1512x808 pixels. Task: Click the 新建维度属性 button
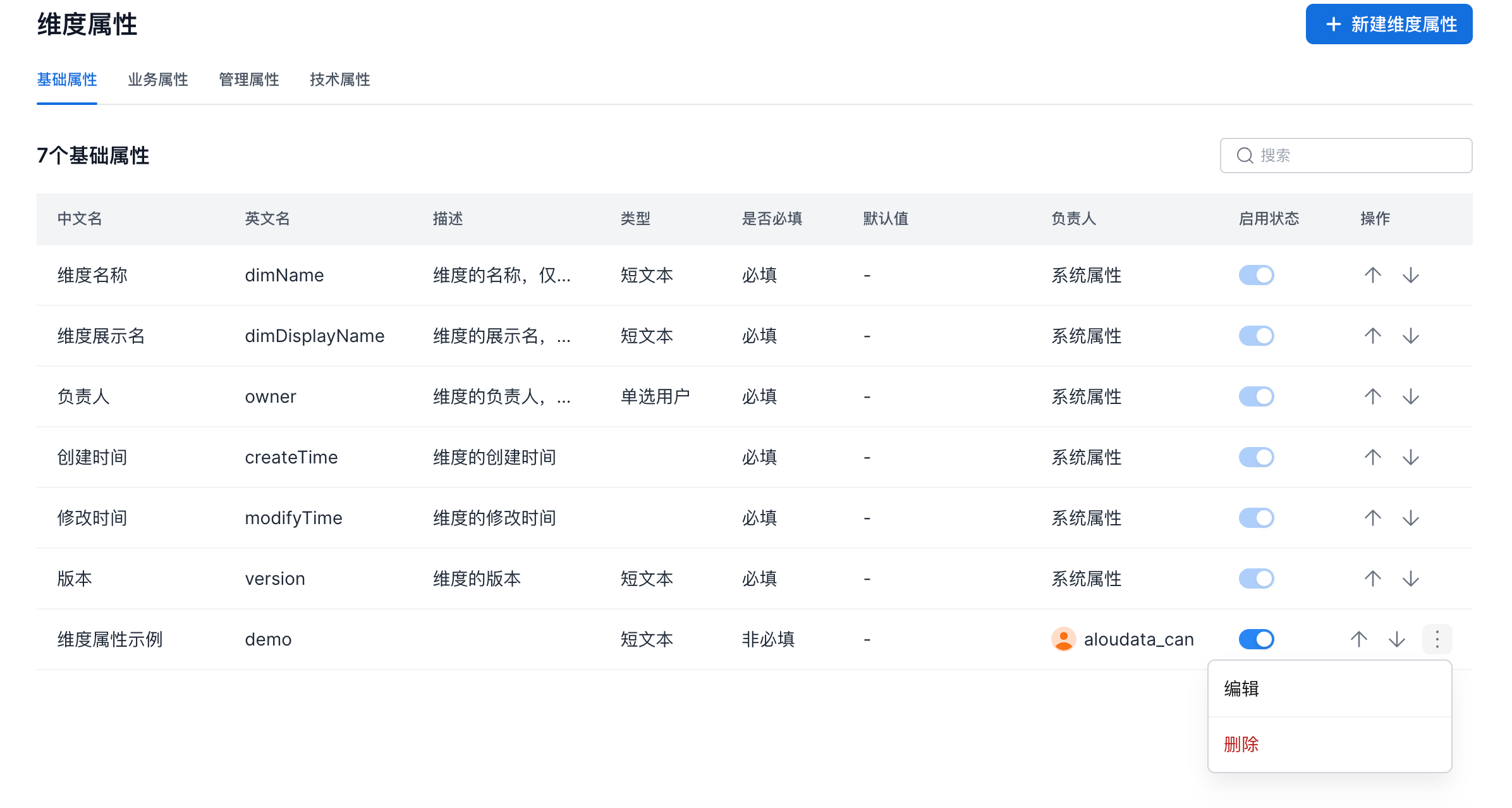click(1389, 24)
